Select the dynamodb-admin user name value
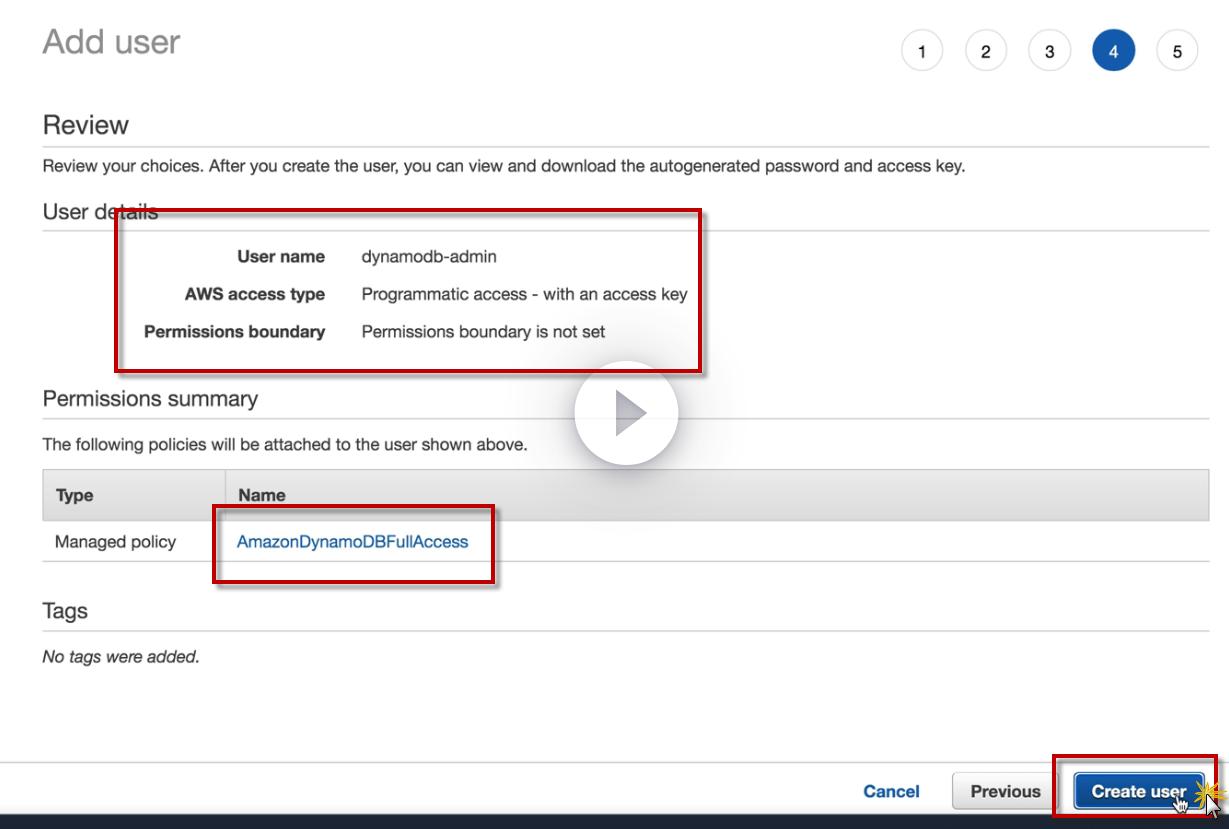 tap(429, 257)
